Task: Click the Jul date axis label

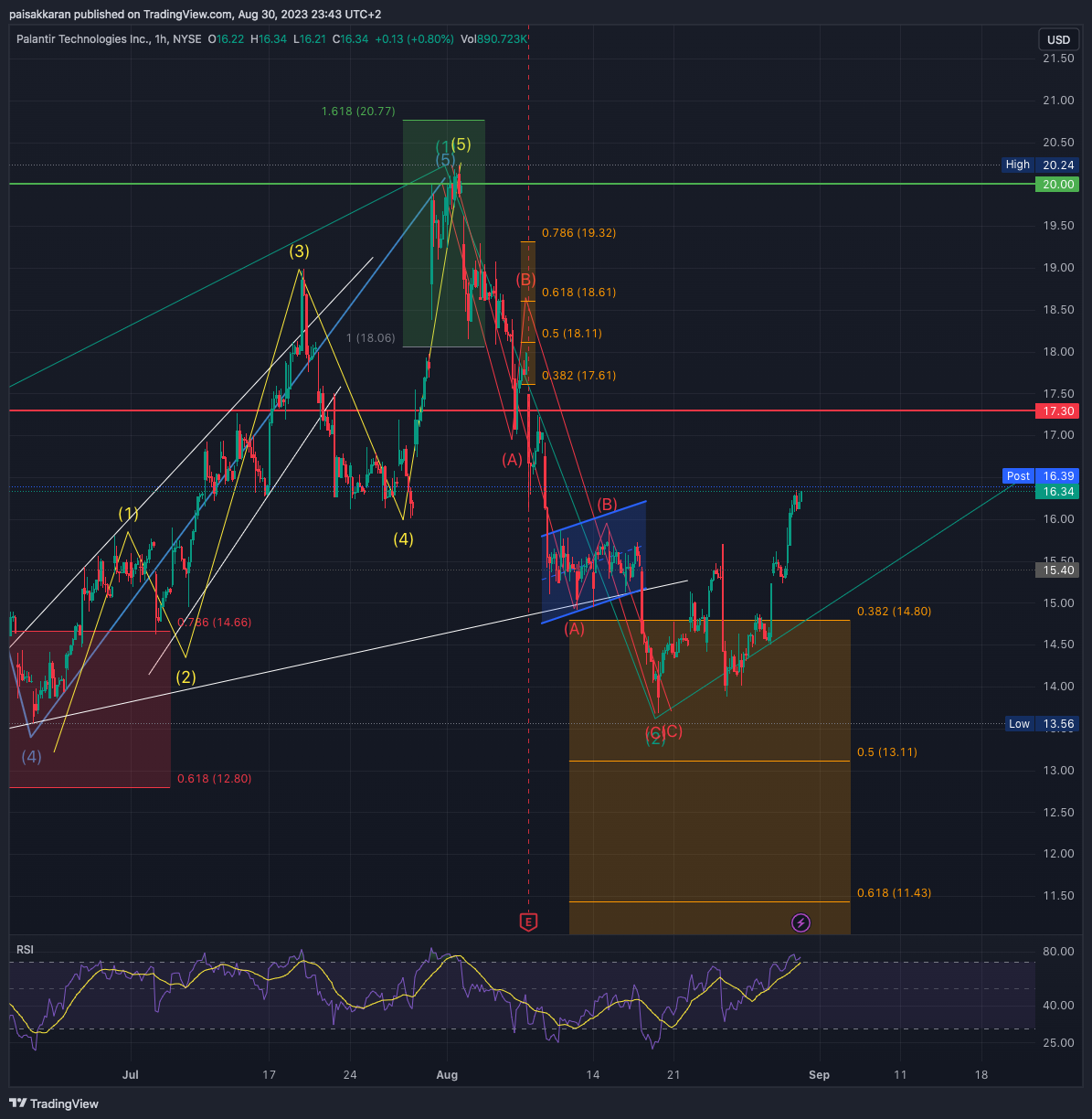Action: [131, 1074]
